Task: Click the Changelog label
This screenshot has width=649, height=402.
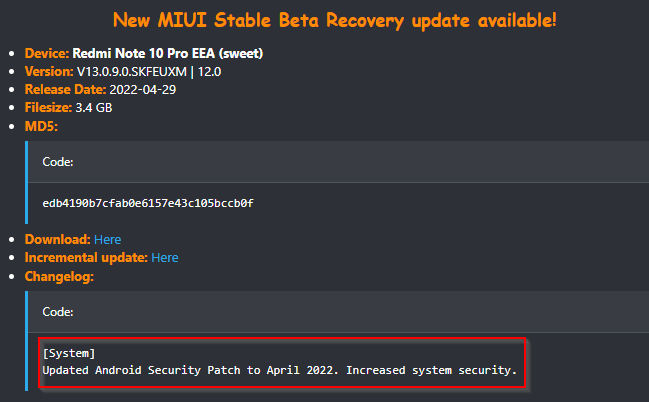Action: (59, 276)
